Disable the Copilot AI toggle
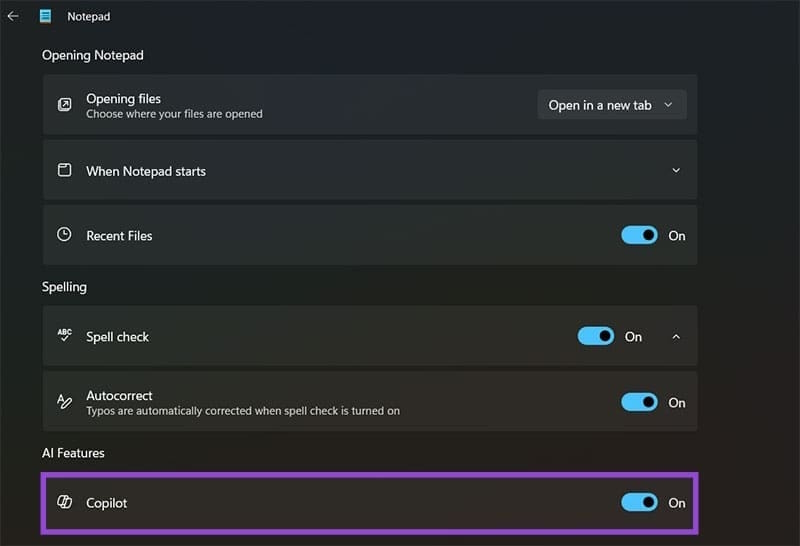This screenshot has width=800, height=546. tap(639, 502)
